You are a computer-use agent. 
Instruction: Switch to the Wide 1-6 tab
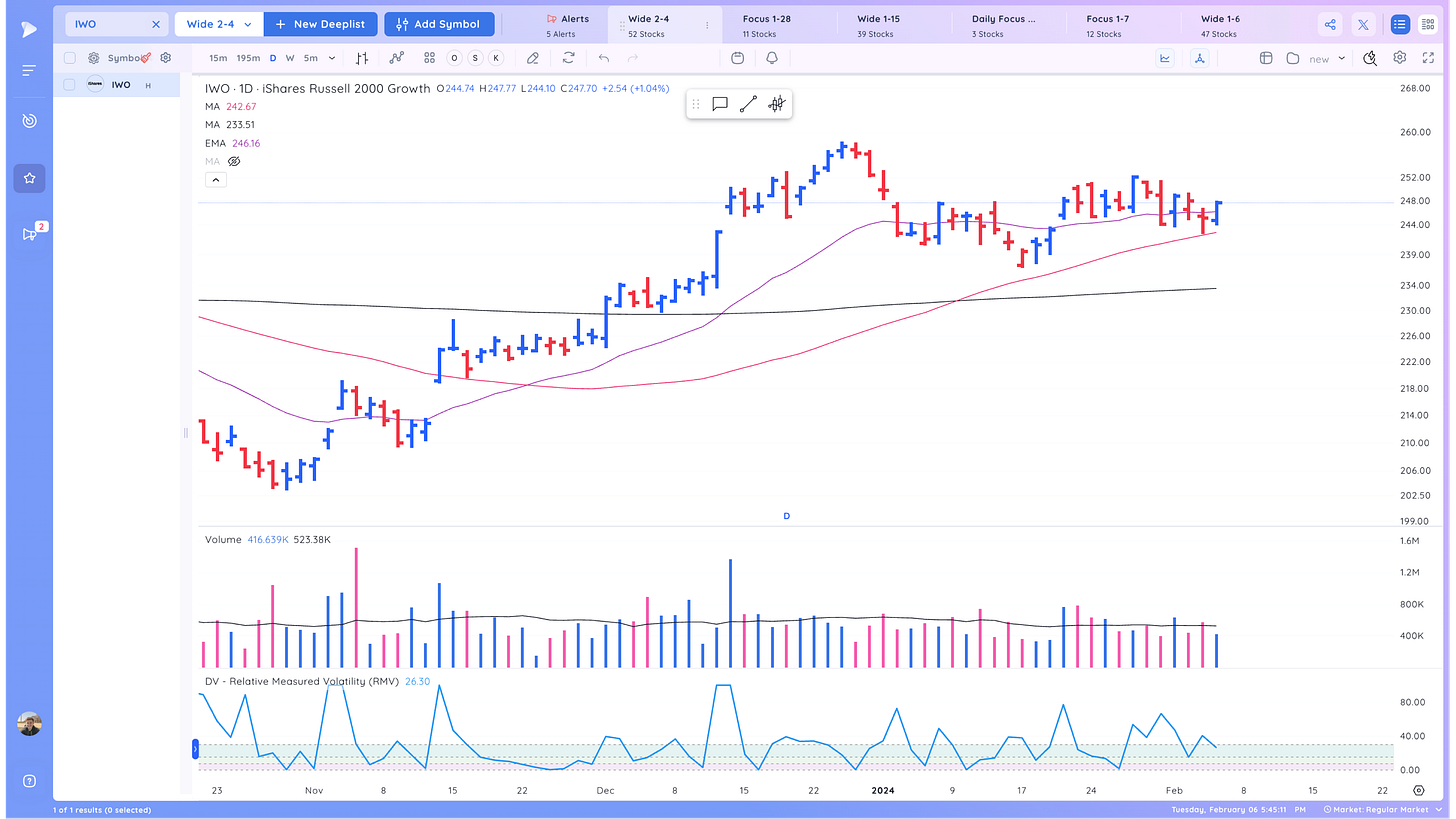pos(1221,25)
